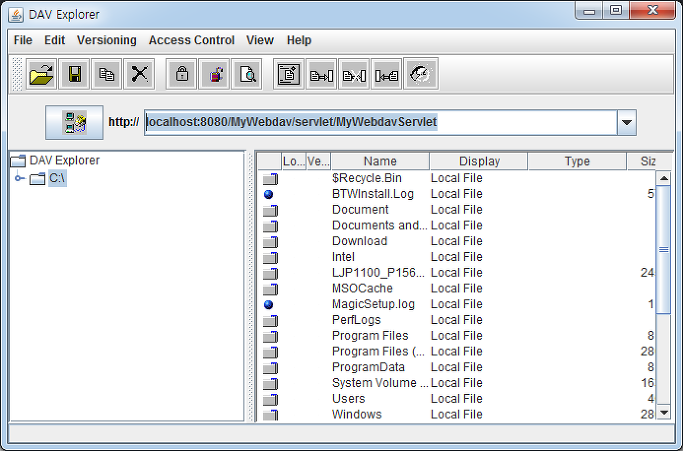
Task: Select the System Volume ... entry name
Action: (x=380, y=383)
